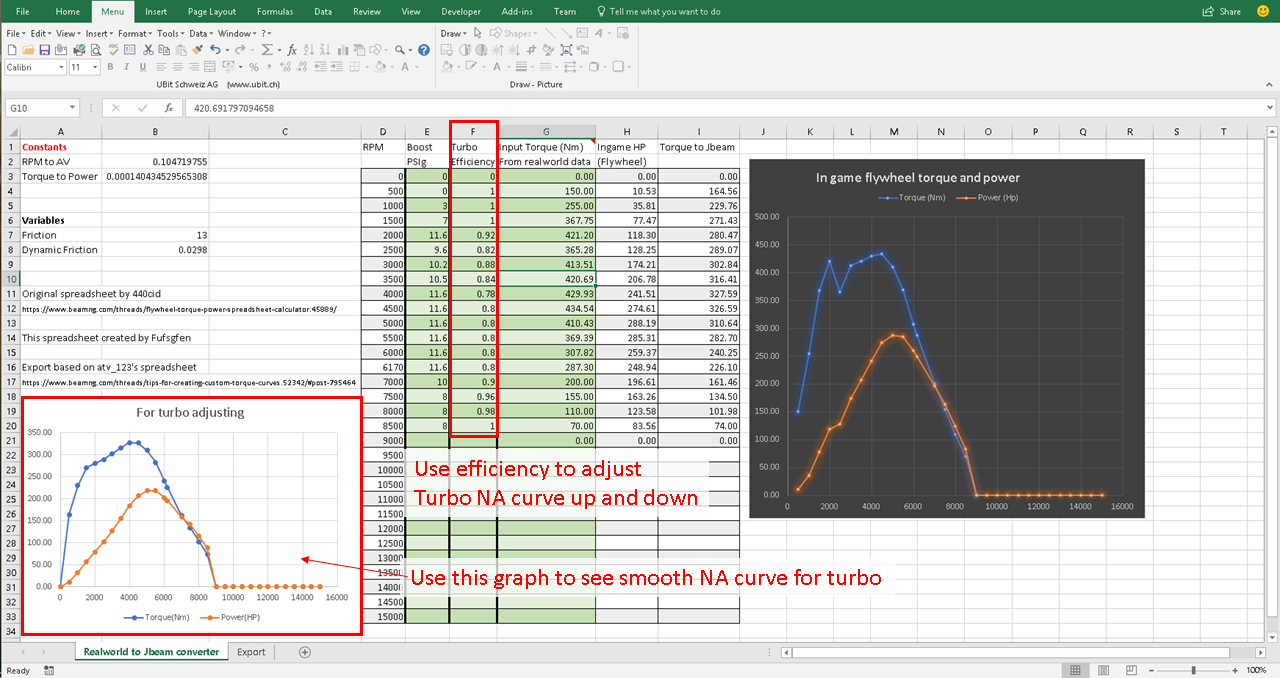Expand the Name Box dropdown
Image resolution: width=1280 pixels, height=678 pixels.
click(73, 108)
